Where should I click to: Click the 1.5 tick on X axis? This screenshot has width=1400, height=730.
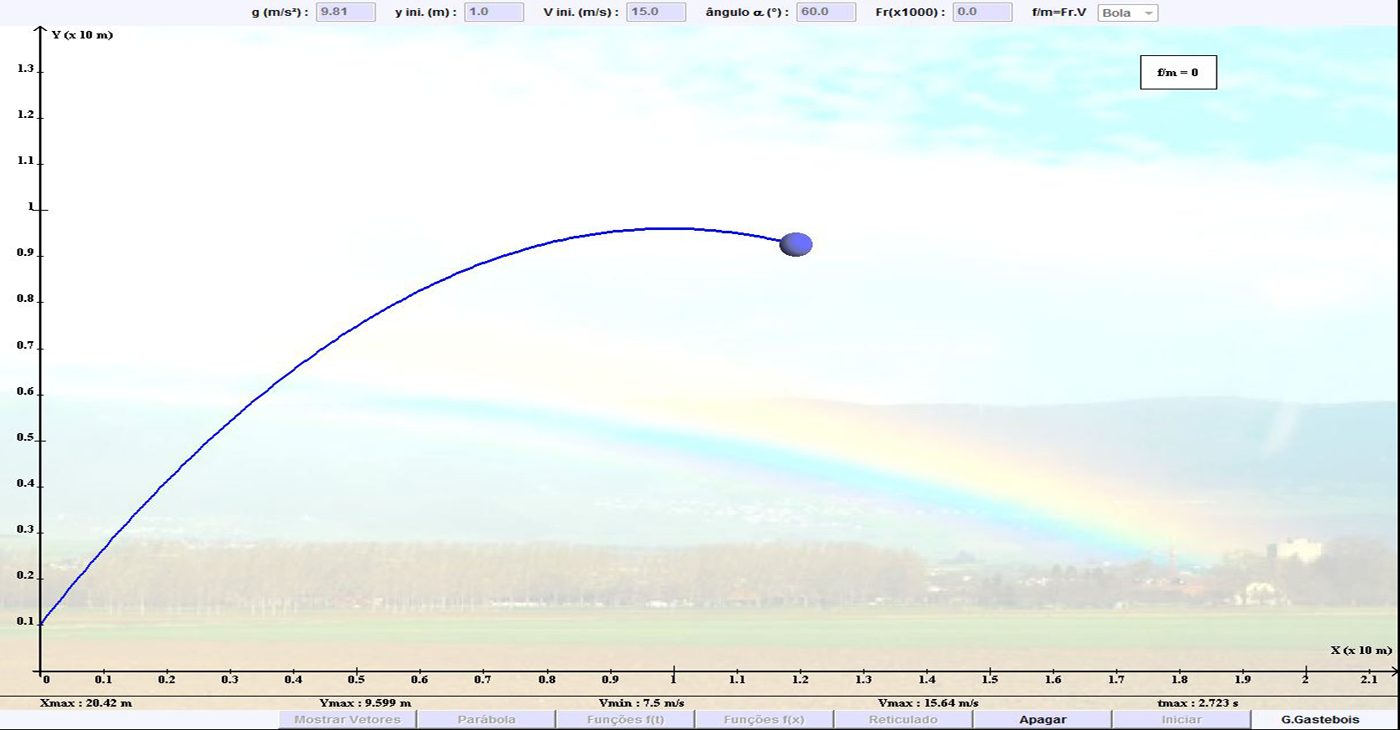point(989,680)
